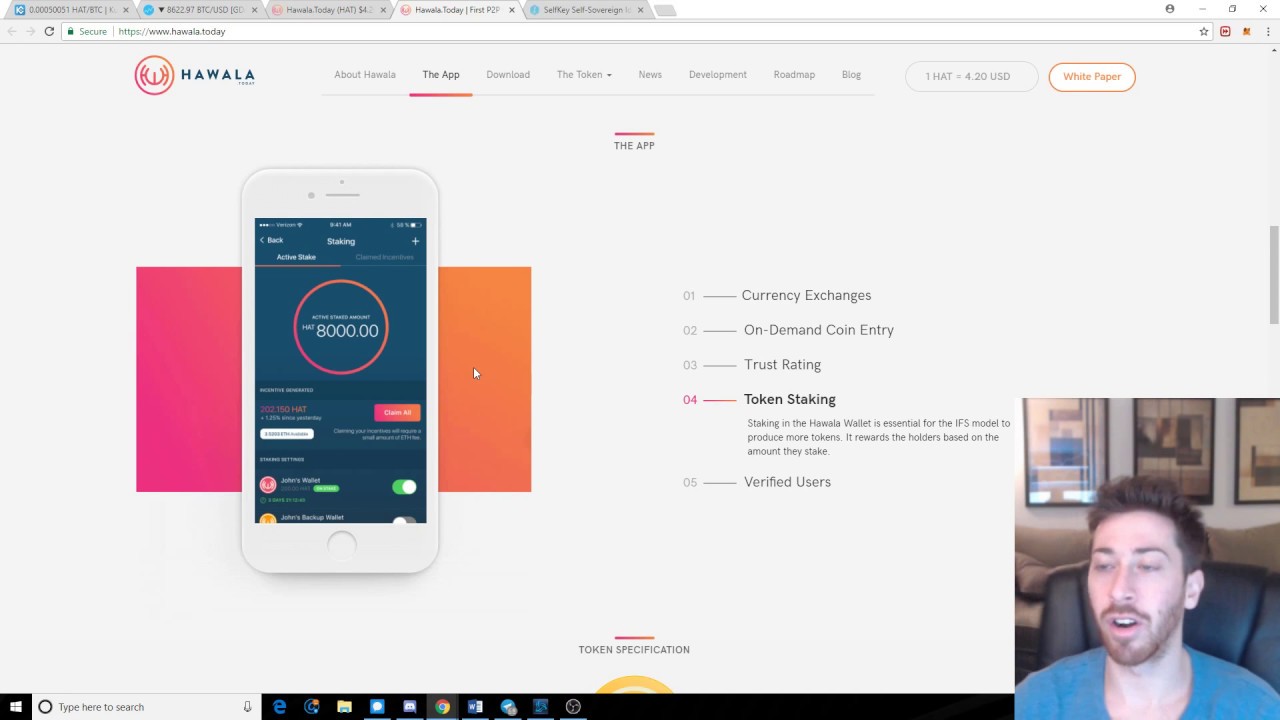The width and height of the screenshot is (1280, 720).
Task: Close the SelfKey Self-Sovereign tab
Action: pos(641,10)
